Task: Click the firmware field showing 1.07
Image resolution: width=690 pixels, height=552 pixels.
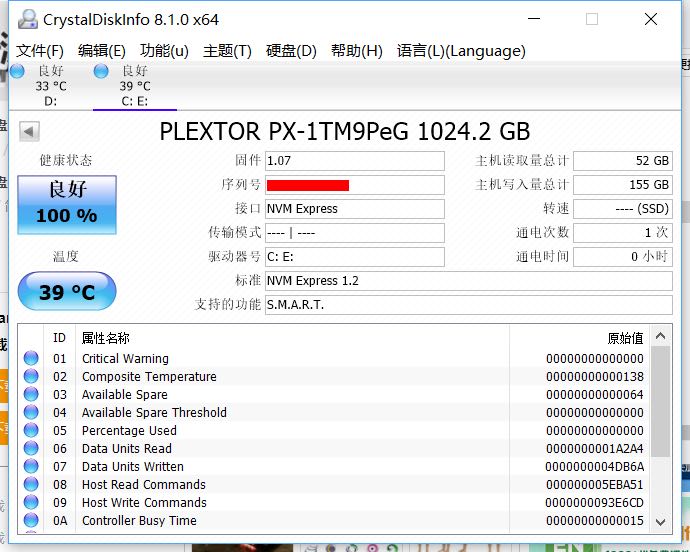Action: pos(355,161)
